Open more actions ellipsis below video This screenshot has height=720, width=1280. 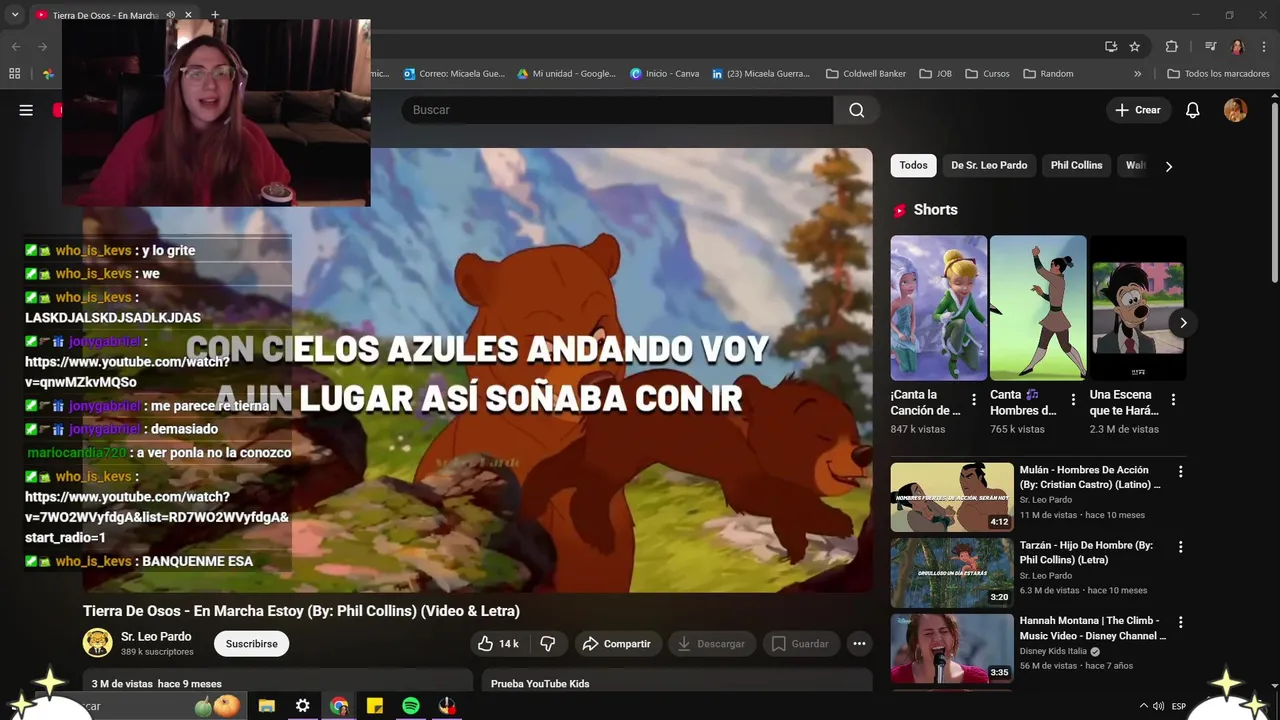[859, 644]
